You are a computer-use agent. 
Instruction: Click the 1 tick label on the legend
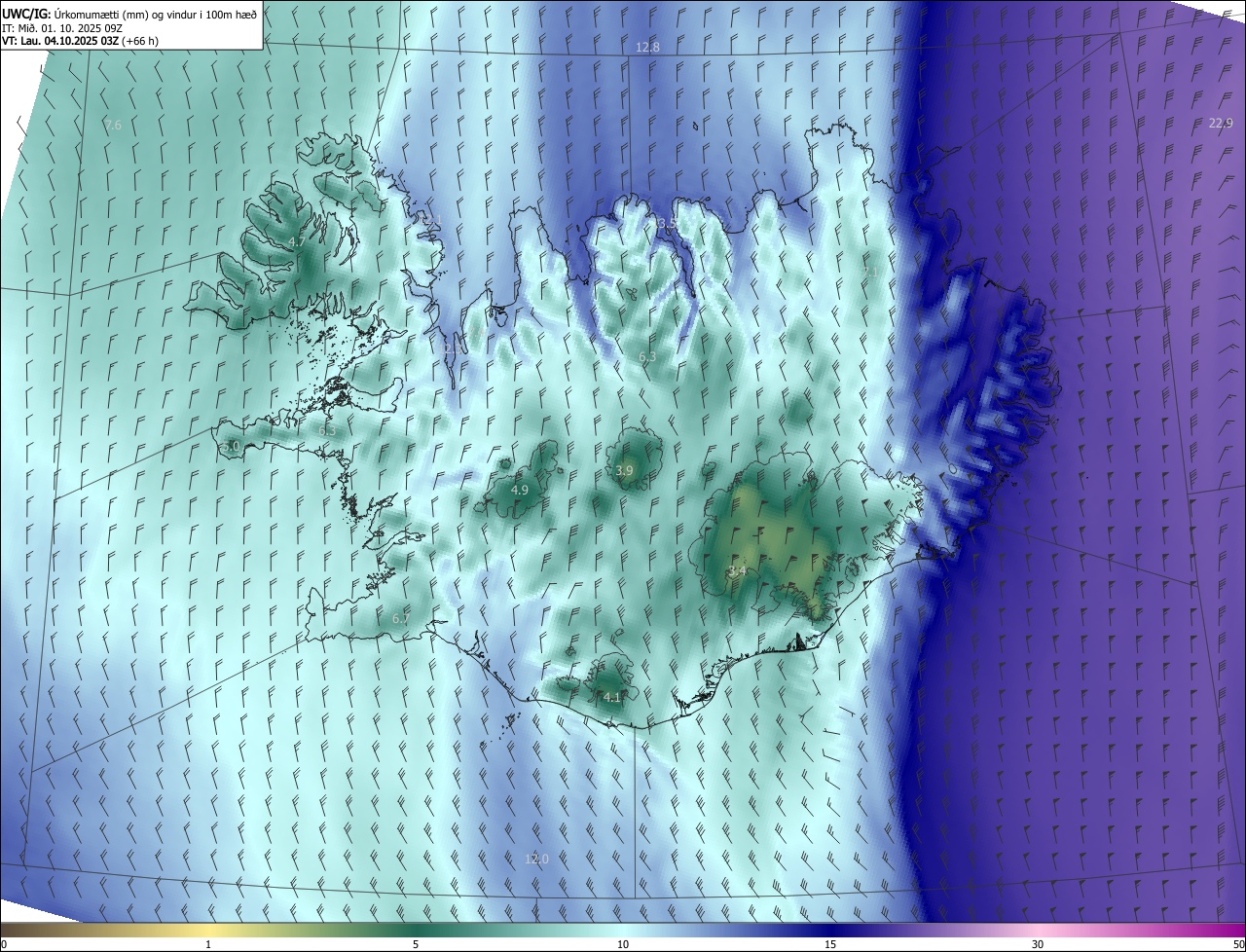(208, 944)
